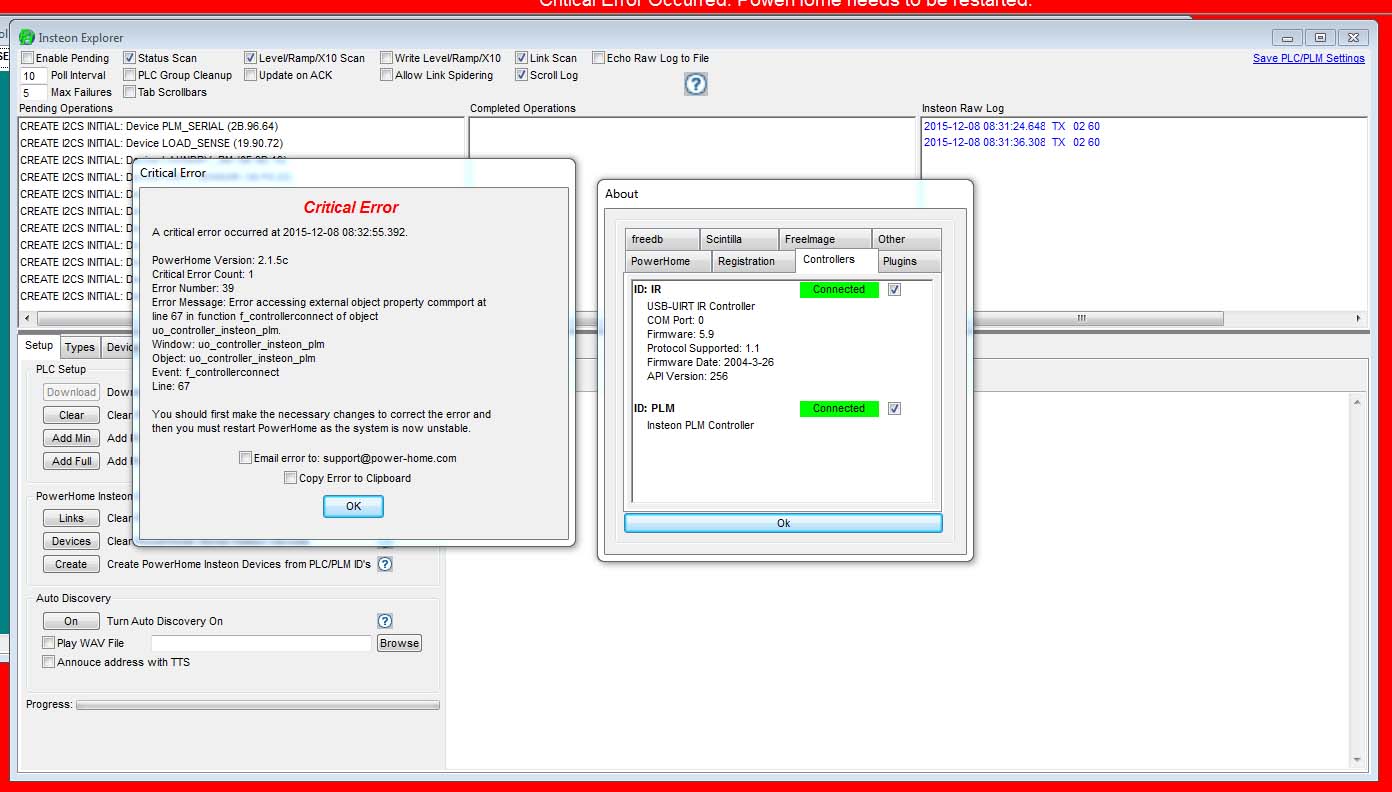Turn Auto Discovery on with the On button
This screenshot has width=1392, height=792.
71,621
